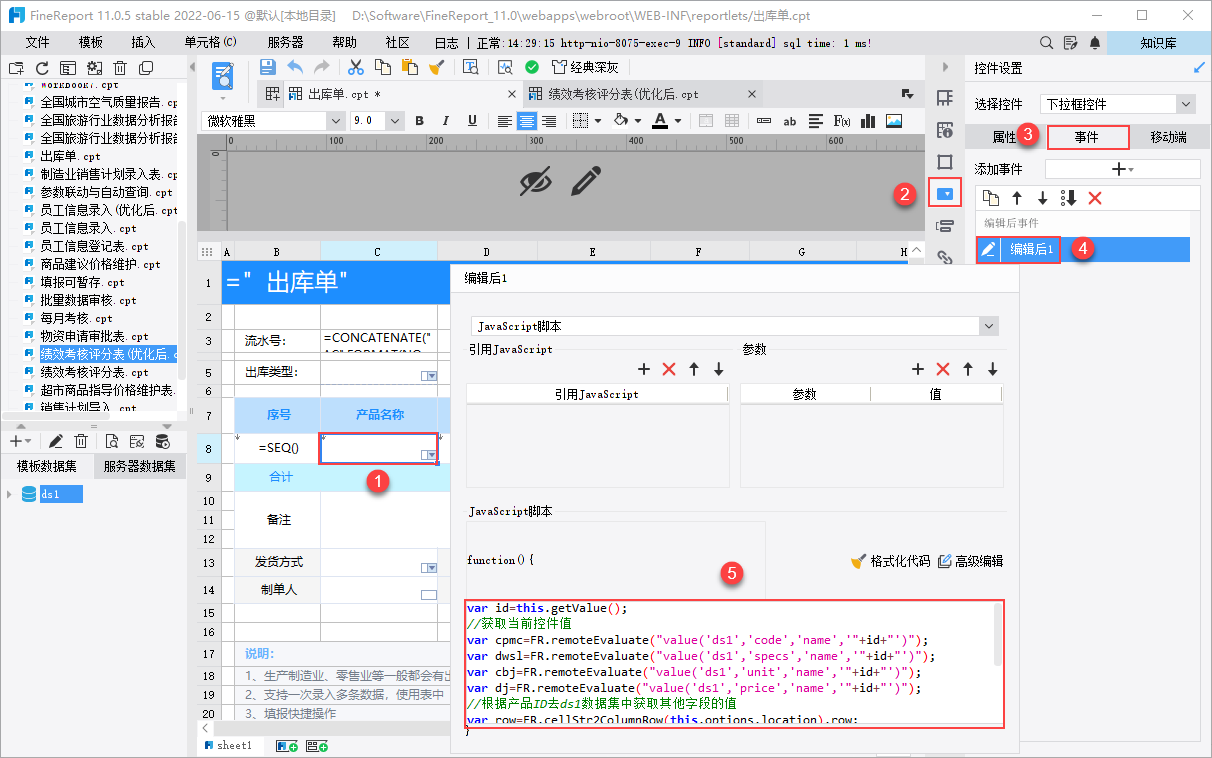The image size is (1212, 758).
Task: Switch to the 服务器数据集 tab
Action: 138,466
